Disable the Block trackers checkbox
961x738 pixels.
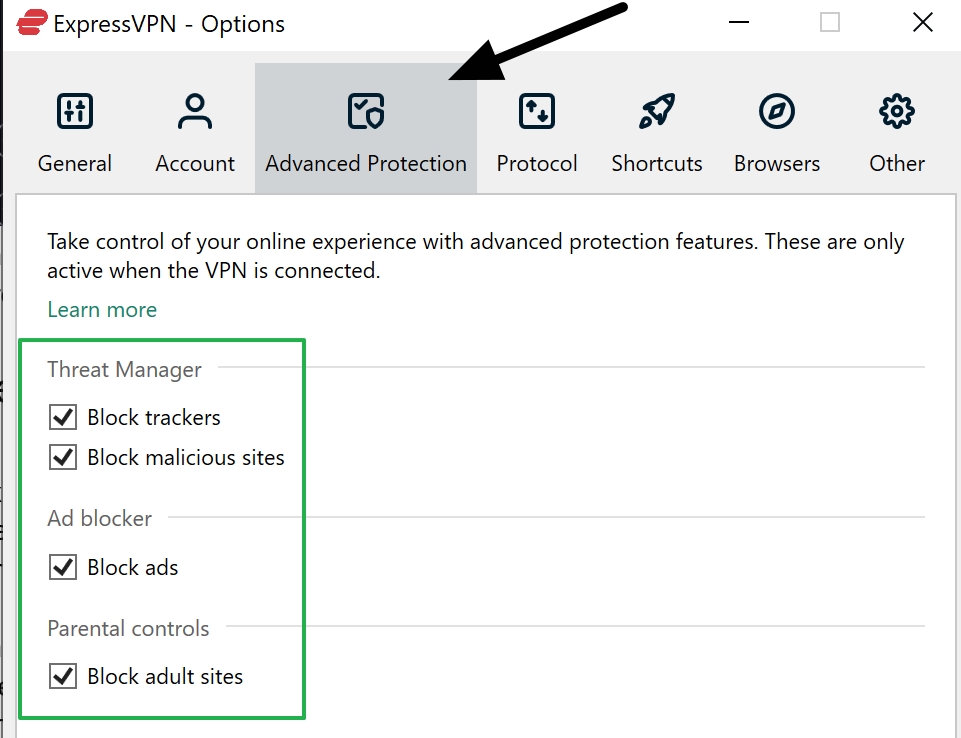pyautogui.click(x=62, y=417)
